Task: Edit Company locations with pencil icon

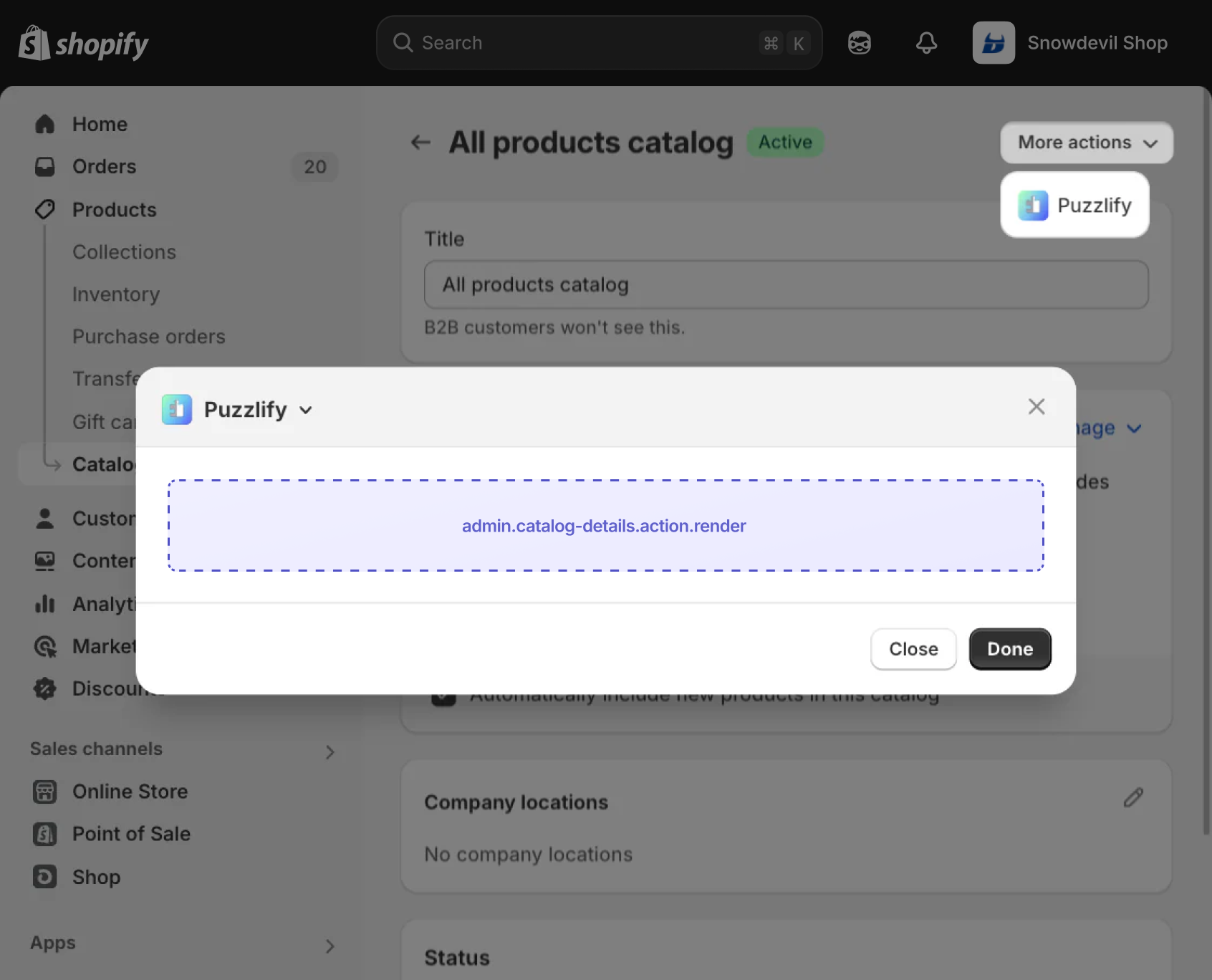Action: click(x=1133, y=798)
